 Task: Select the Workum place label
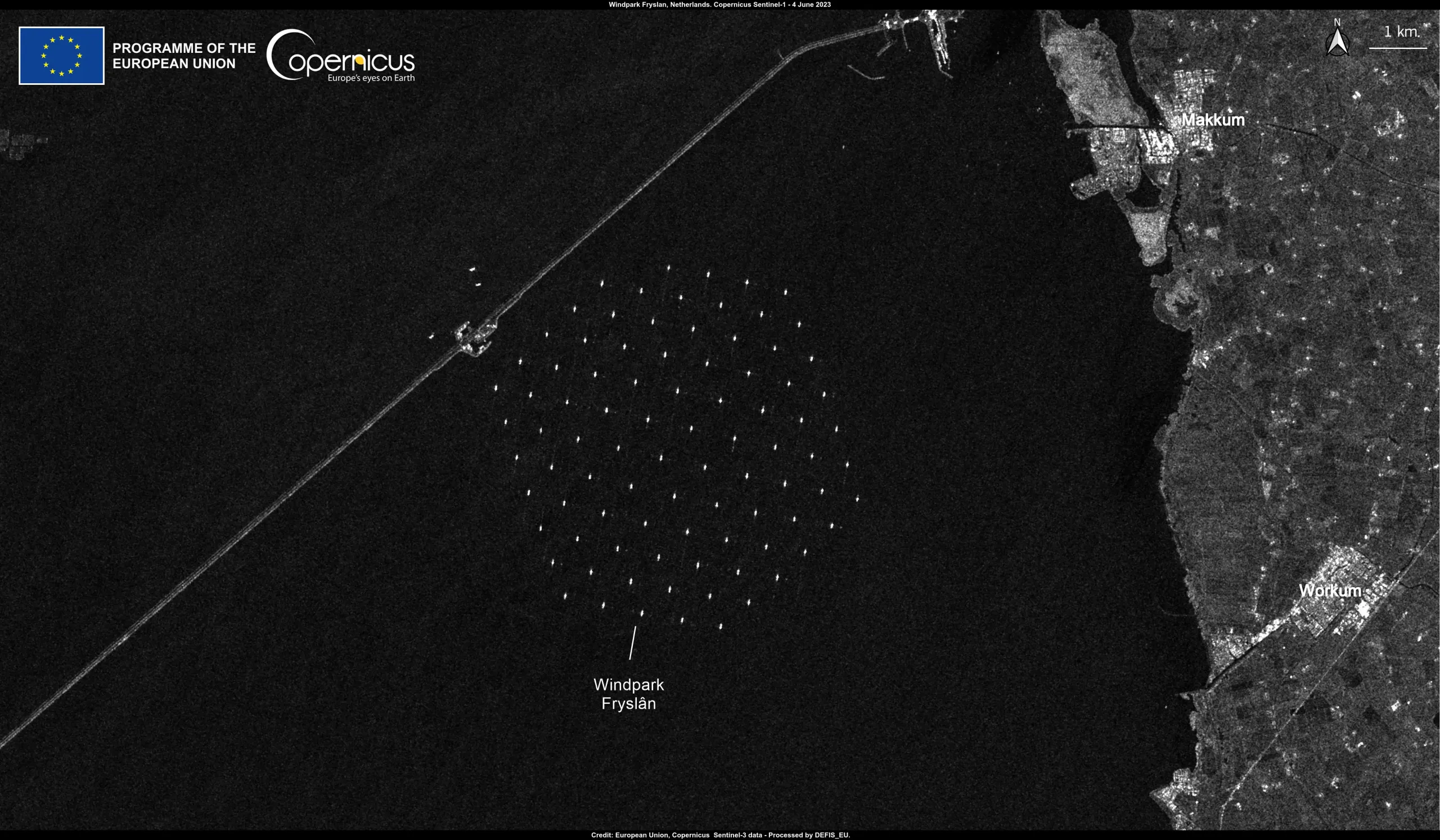coord(1330,591)
